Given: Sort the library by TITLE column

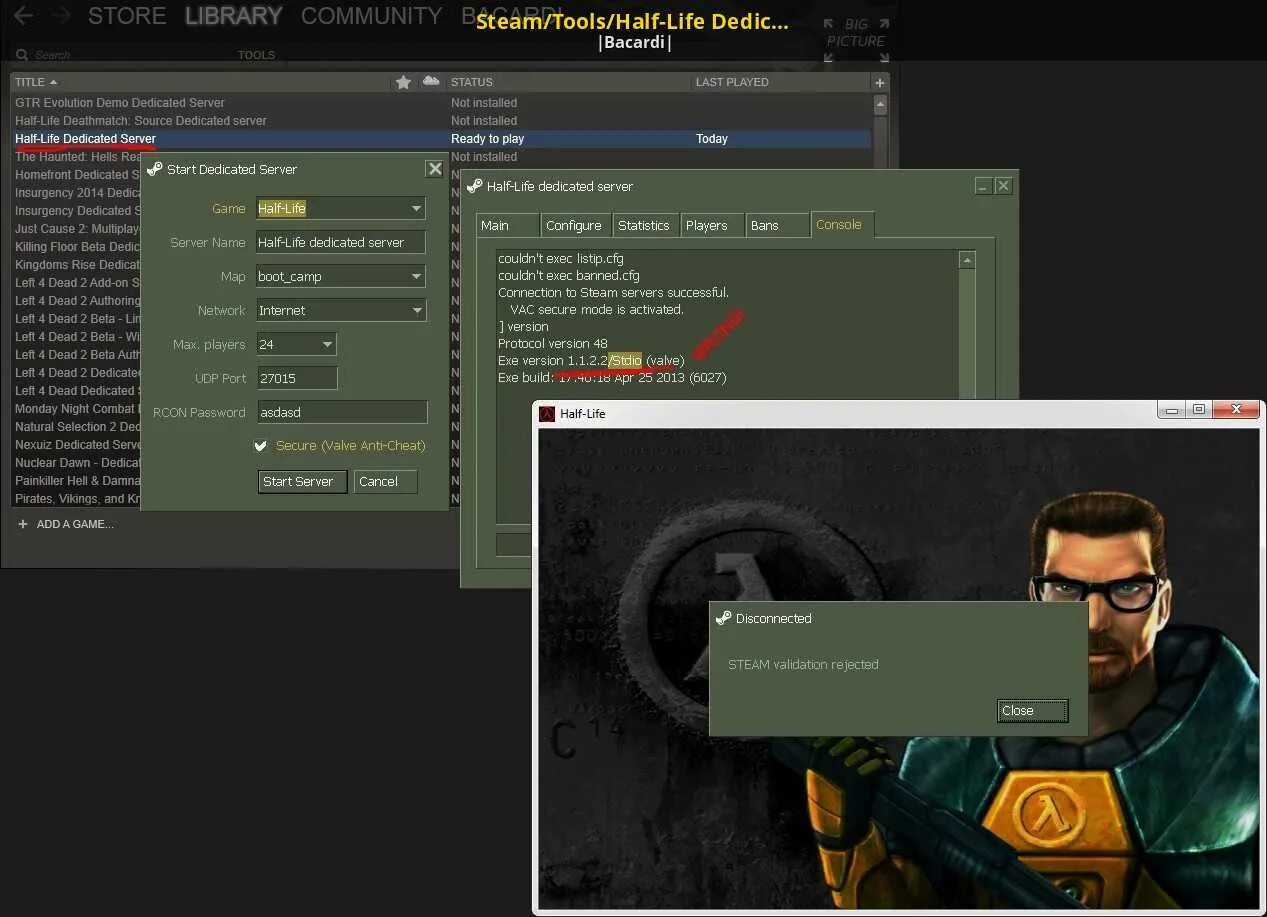Looking at the screenshot, I should click(x=36, y=82).
